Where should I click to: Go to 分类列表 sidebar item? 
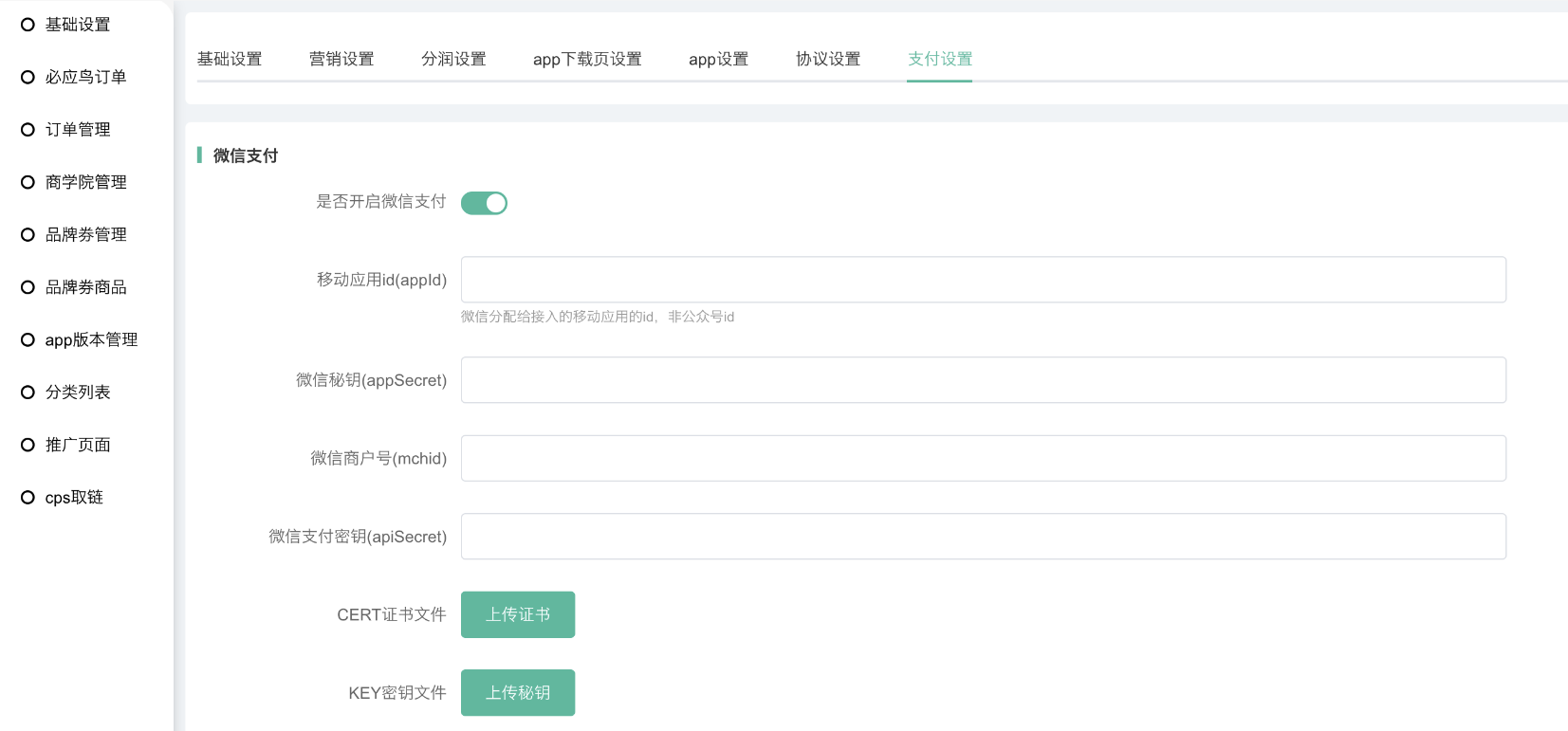click(78, 393)
